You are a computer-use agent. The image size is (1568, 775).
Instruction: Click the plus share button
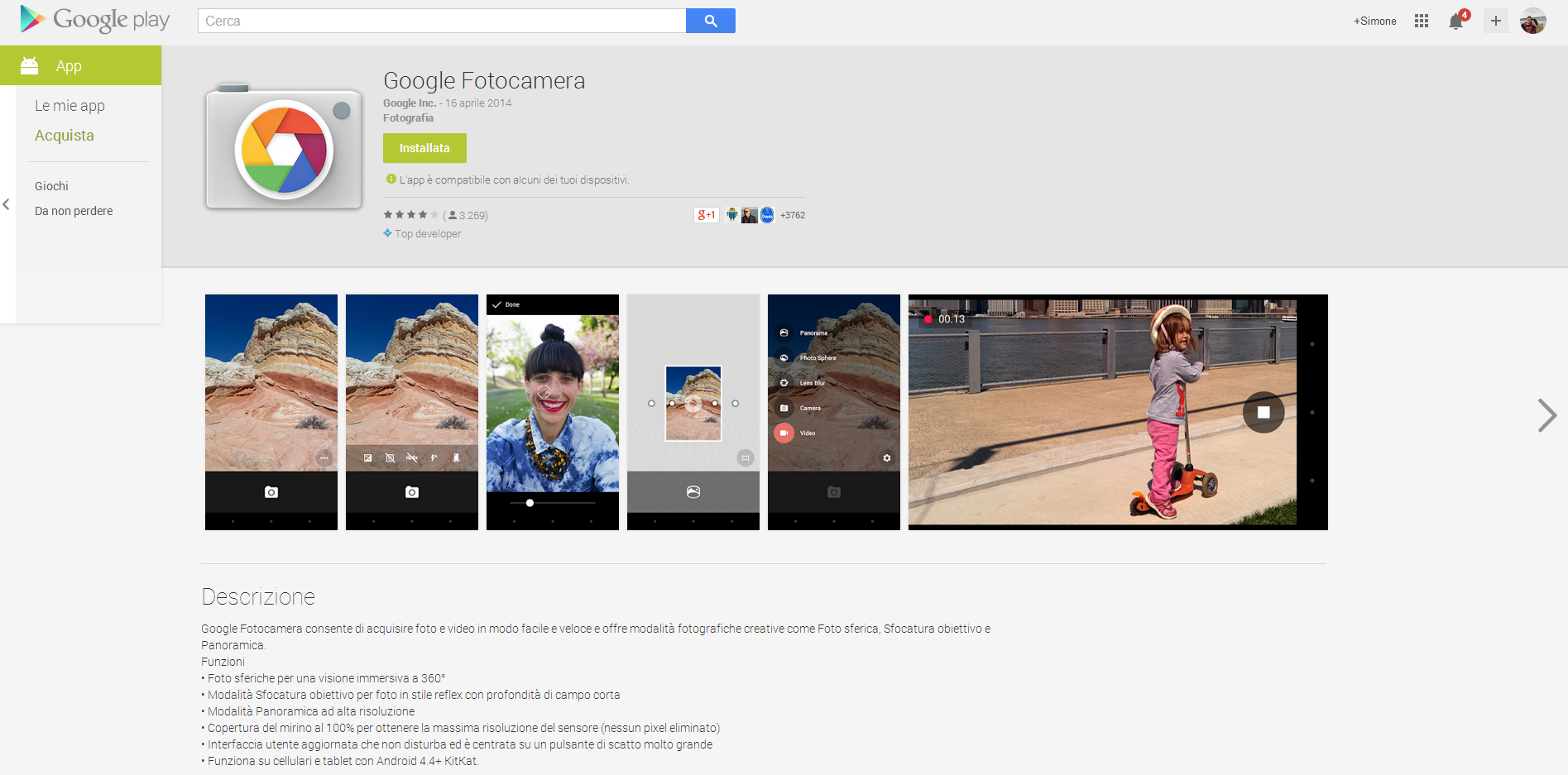(1496, 21)
